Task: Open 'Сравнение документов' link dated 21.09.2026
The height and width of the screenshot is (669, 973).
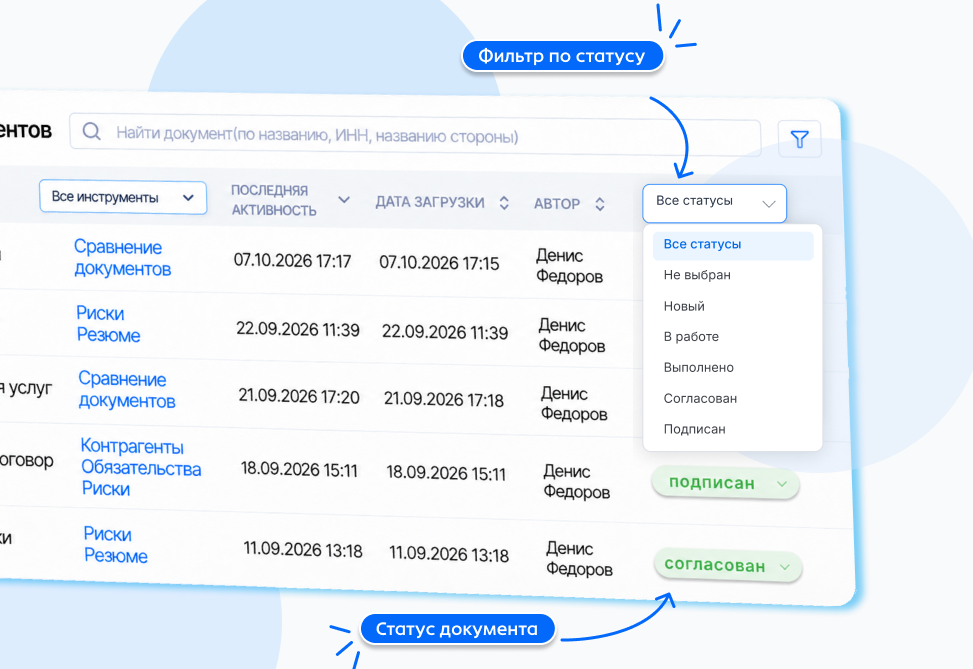Action: coord(127,390)
